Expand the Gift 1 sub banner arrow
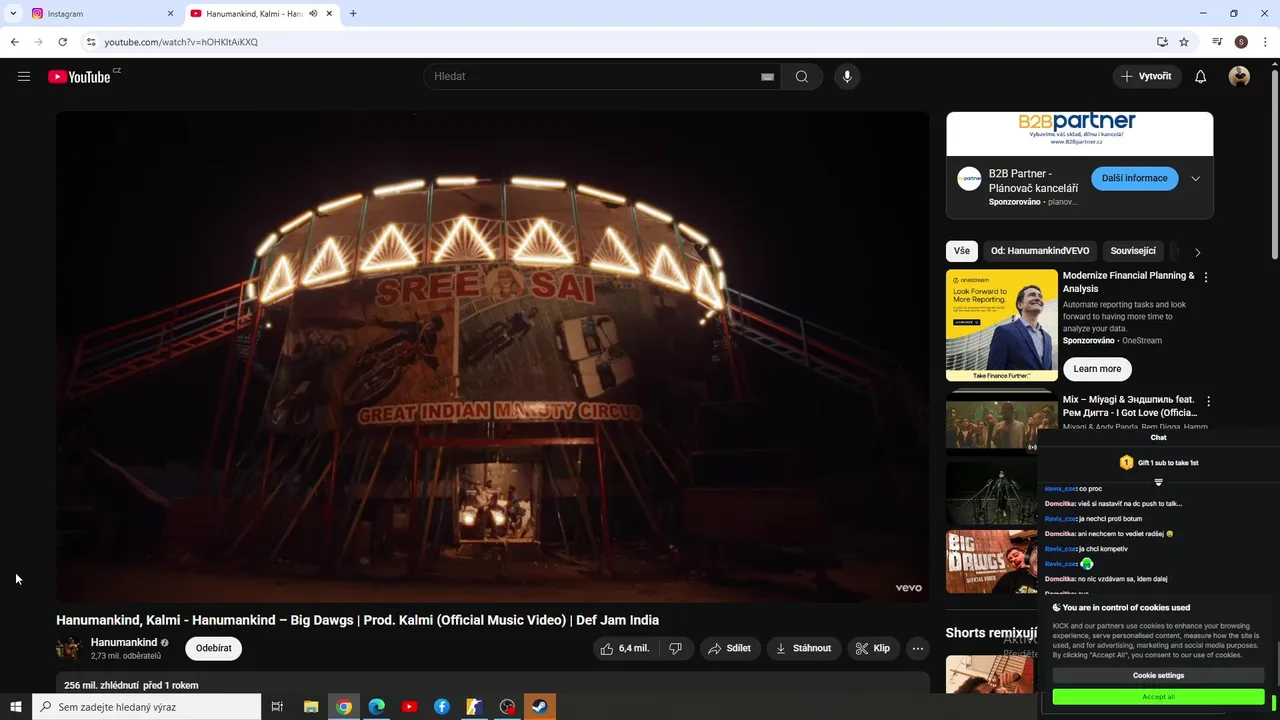Viewport: 1280px width, 720px height. click(x=1158, y=482)
